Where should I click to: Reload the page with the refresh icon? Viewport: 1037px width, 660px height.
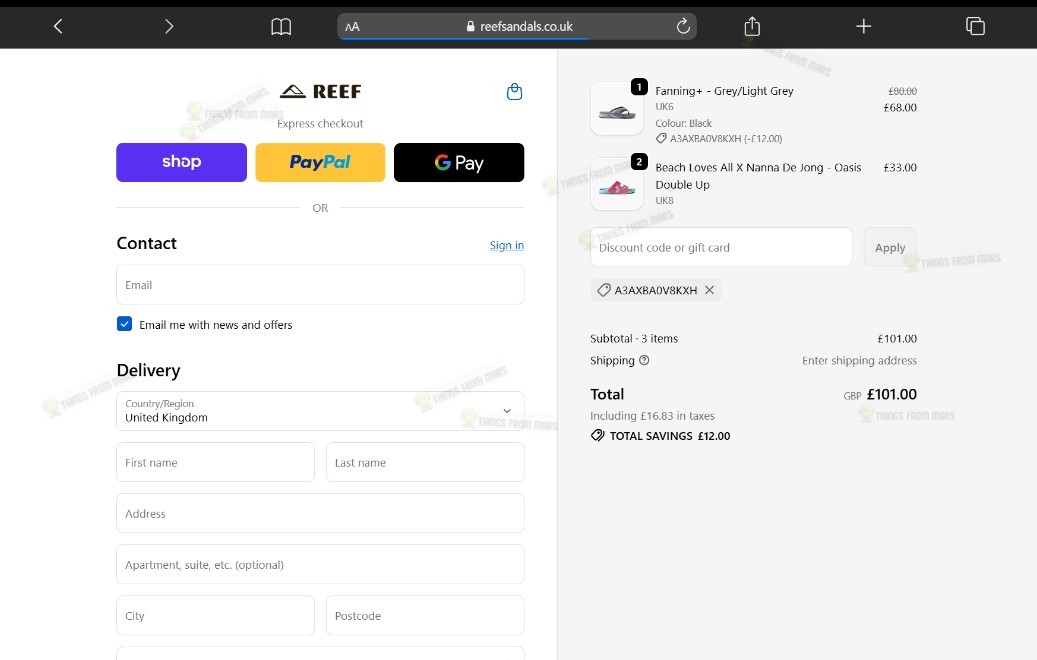click(x=683, y=26)
